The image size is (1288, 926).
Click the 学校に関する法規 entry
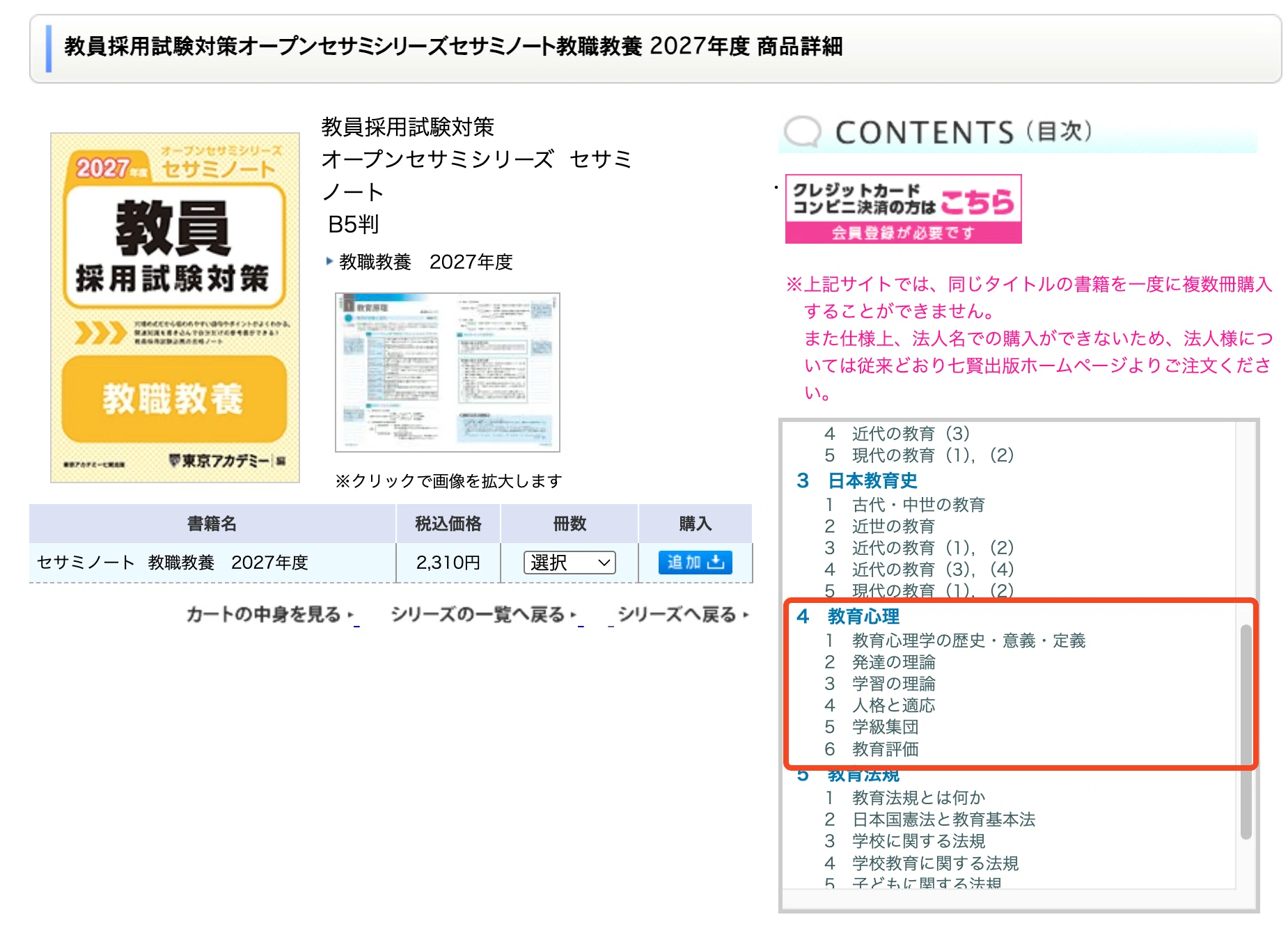click(x=918, y=841)
